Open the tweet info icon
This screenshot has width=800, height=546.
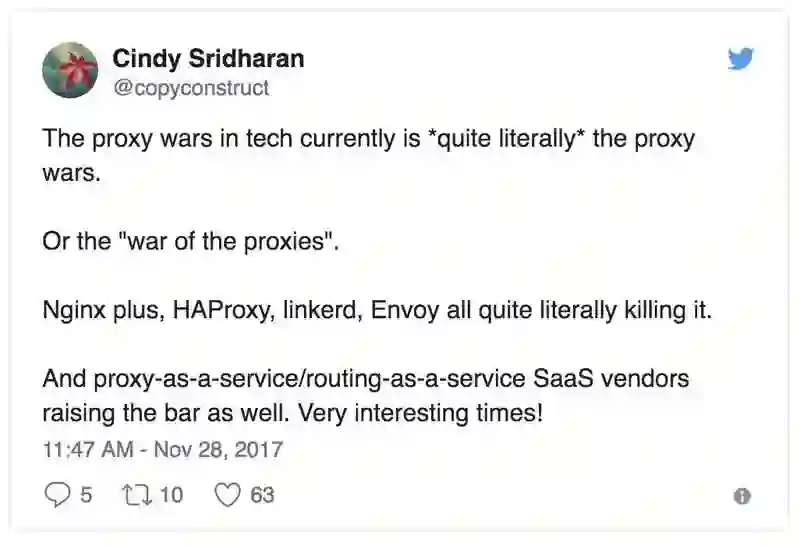[742, 495]
